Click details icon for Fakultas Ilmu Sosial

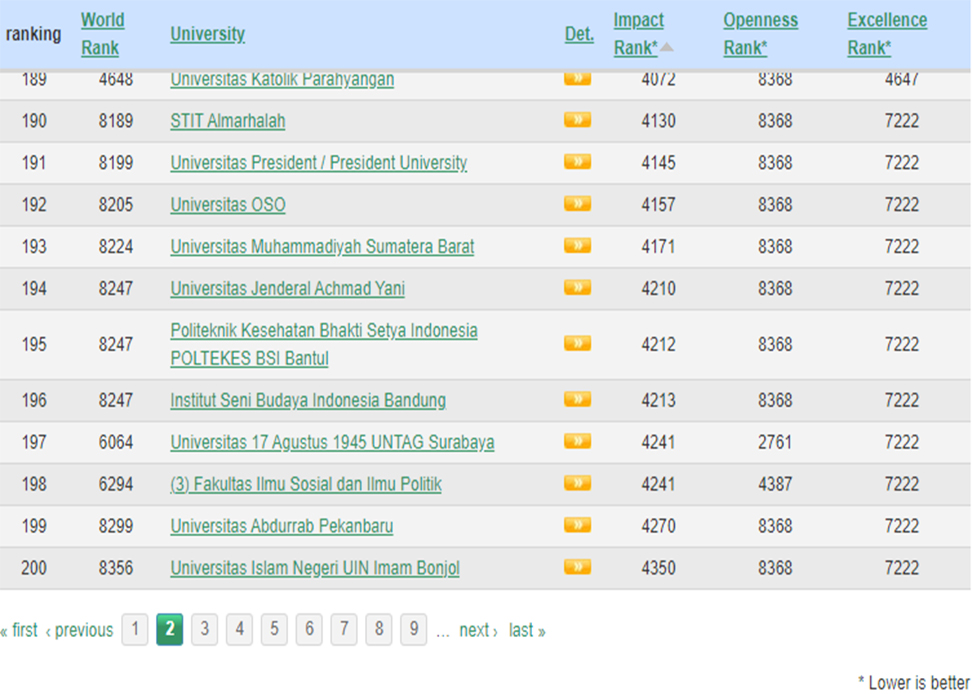pos(577,483)
